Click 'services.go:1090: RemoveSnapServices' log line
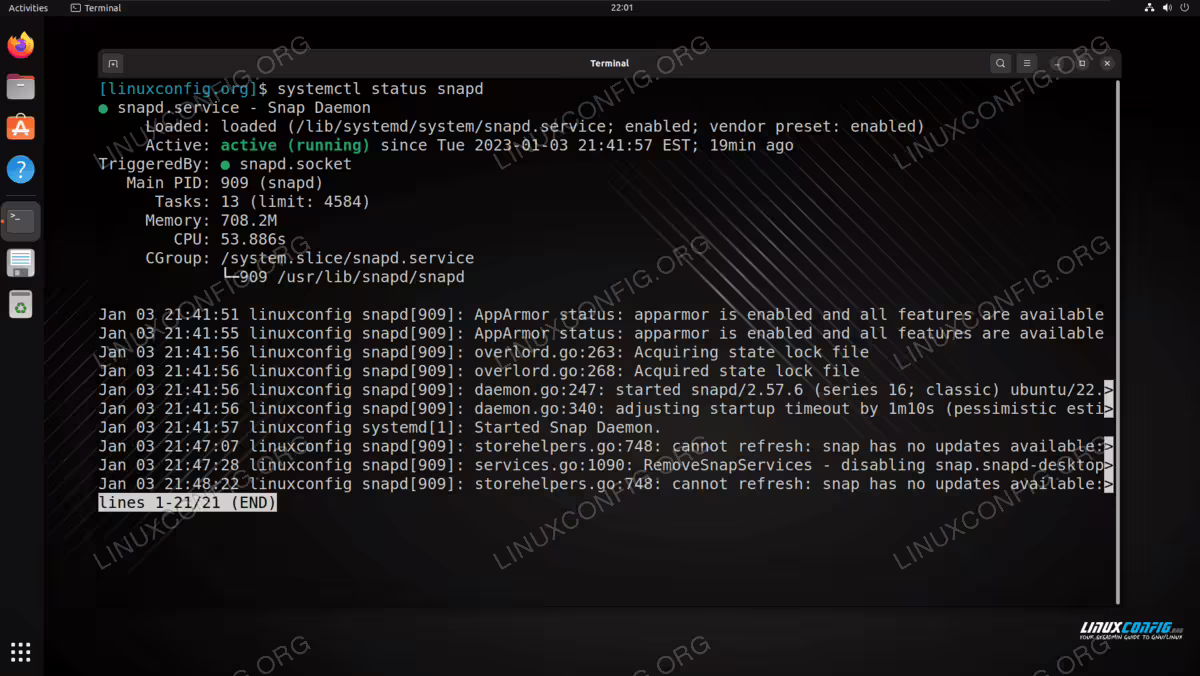This screenshot has height=676, width=1200. point(606,465)
